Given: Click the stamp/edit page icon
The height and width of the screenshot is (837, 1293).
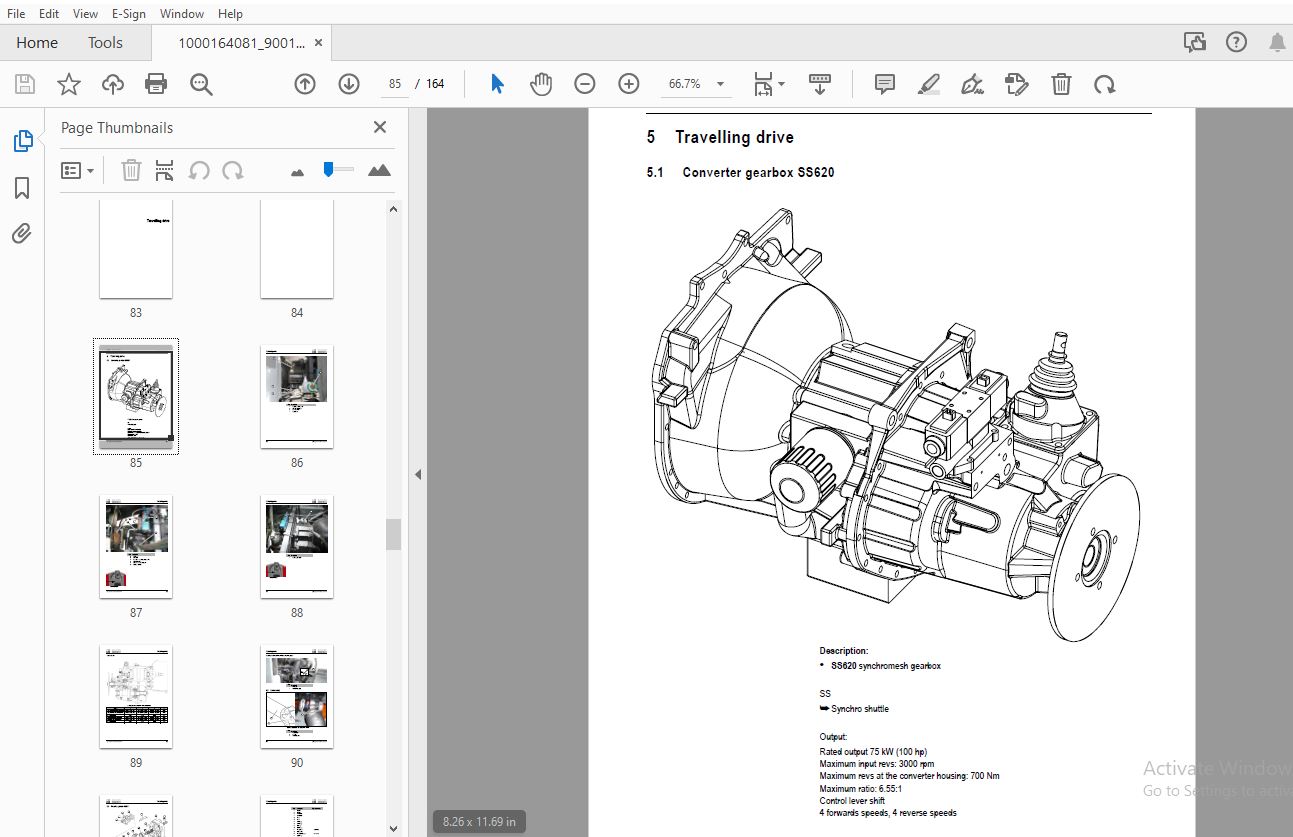Looking at the screenshot, I should 1017,84.
